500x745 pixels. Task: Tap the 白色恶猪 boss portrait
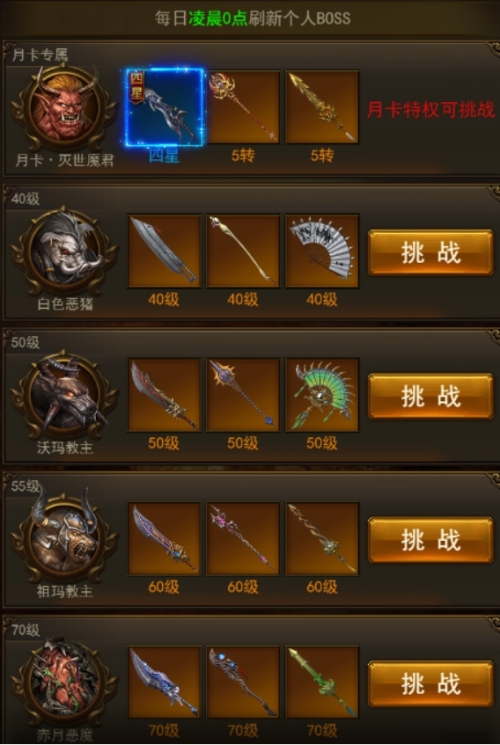pos(64,251)
